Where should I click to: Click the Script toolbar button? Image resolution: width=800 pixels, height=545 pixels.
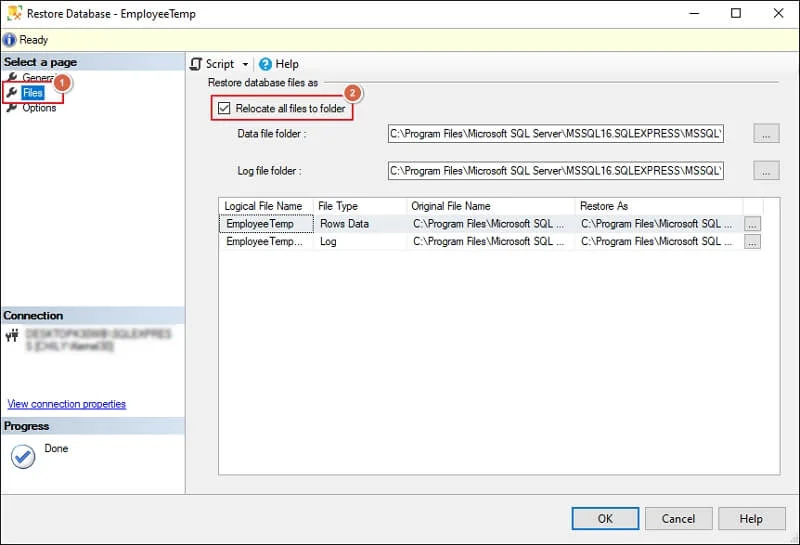pyautogui.click(x=213, y=64)
